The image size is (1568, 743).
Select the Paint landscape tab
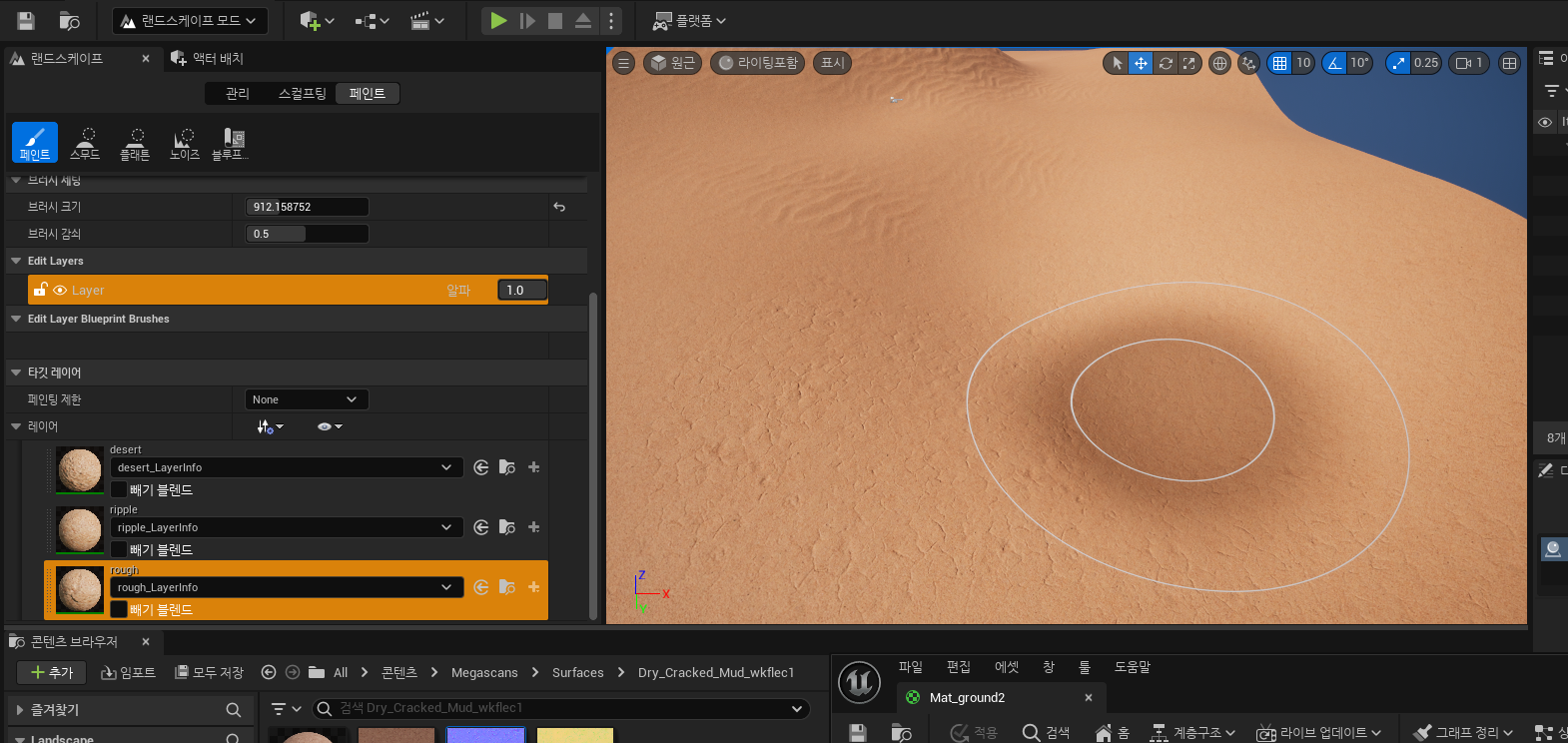pyautogui.click(x=368, y=93)
